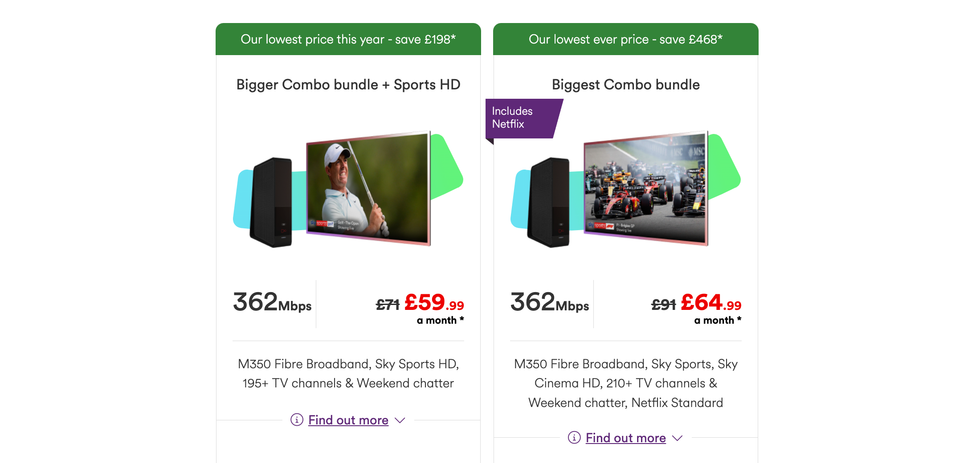
Task: Select the black router hub in Biggest Combo bundle
Action: pos(548,201)
